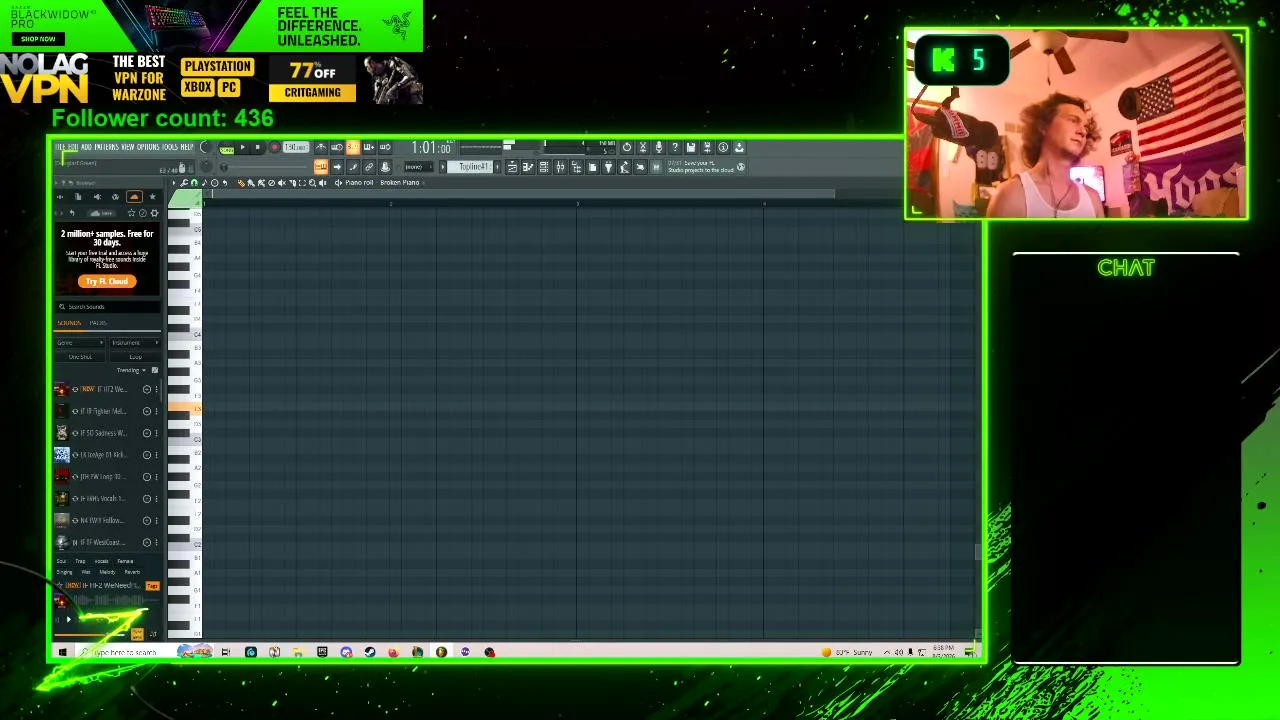This screenshot has width=1280, height=720.
Task: Click the orange Try FL Cloud button
Action: pos(107,281)
